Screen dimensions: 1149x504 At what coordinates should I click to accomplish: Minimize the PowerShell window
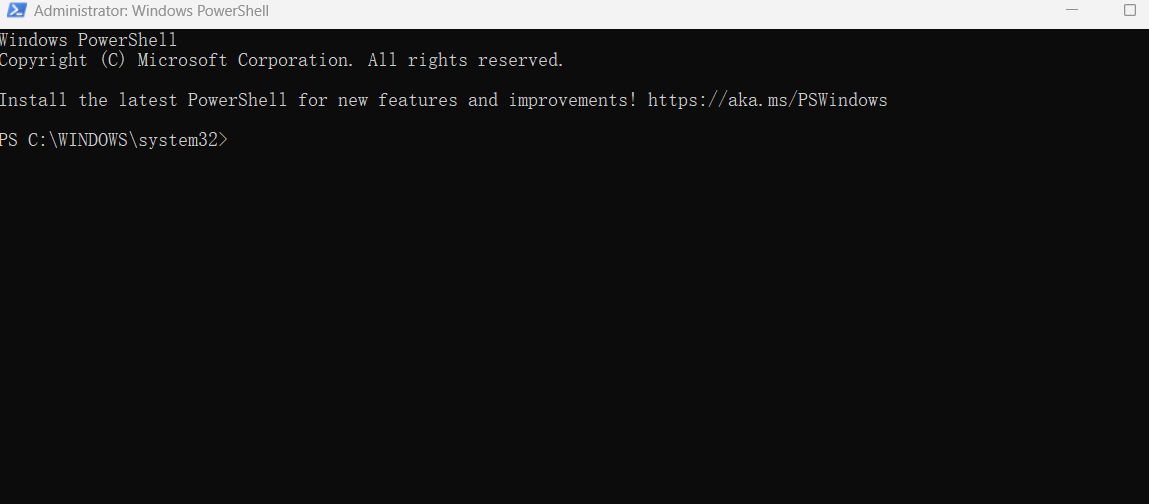tap(1075, 11)
